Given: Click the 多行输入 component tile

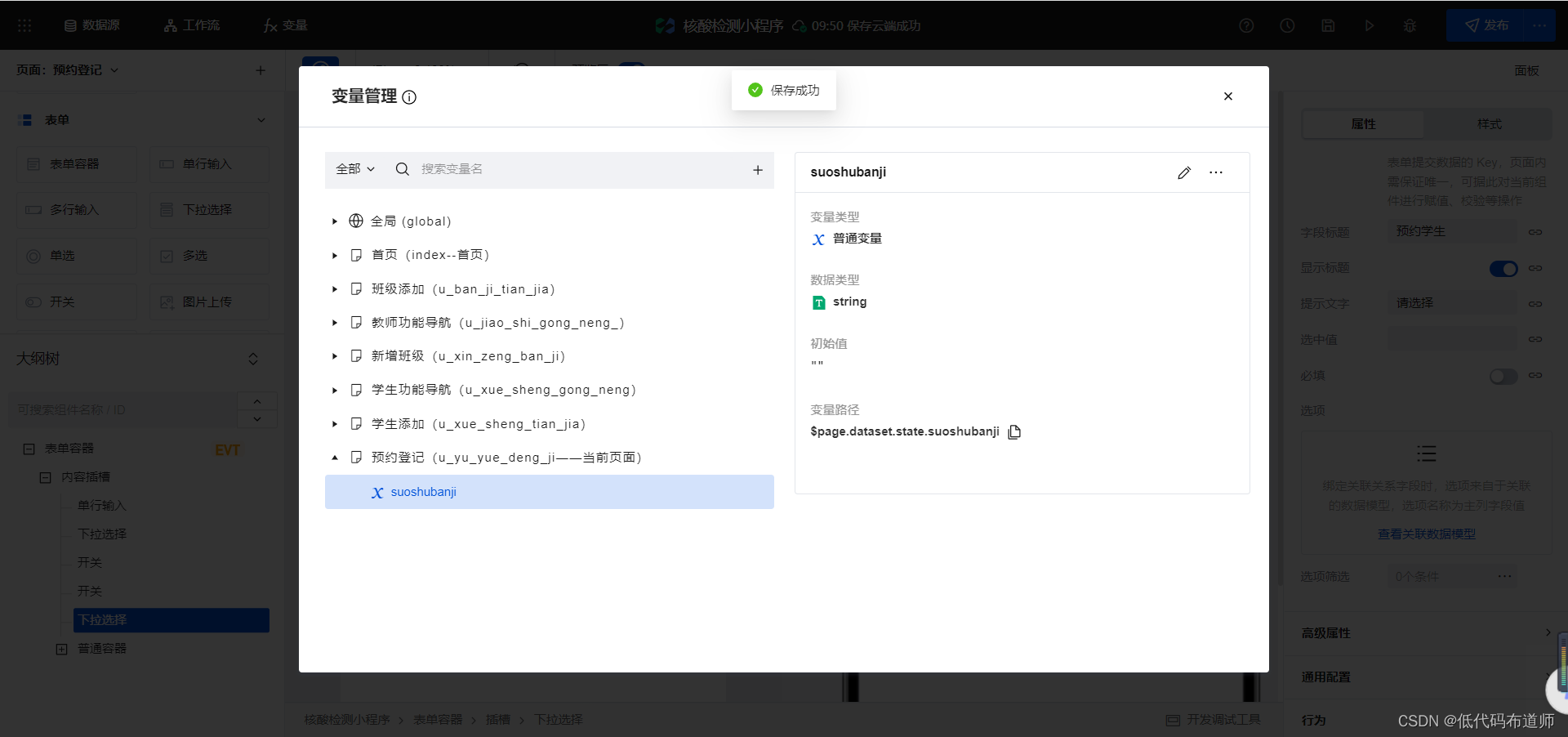Looking at the screenshot, I should click(x=77, y=210).
